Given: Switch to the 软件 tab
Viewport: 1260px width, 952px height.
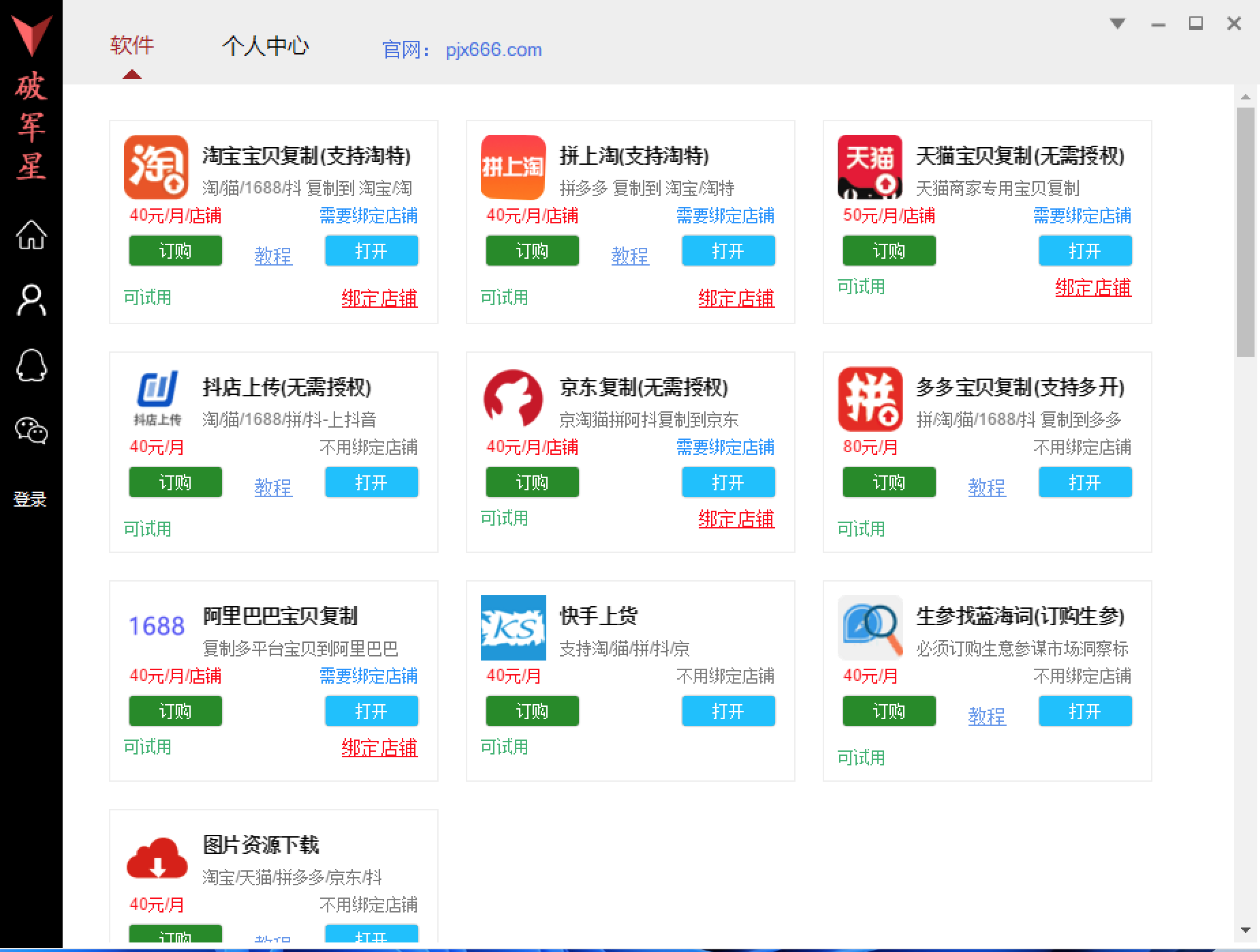Looking at the screenshot, I should tap(132, 46).
